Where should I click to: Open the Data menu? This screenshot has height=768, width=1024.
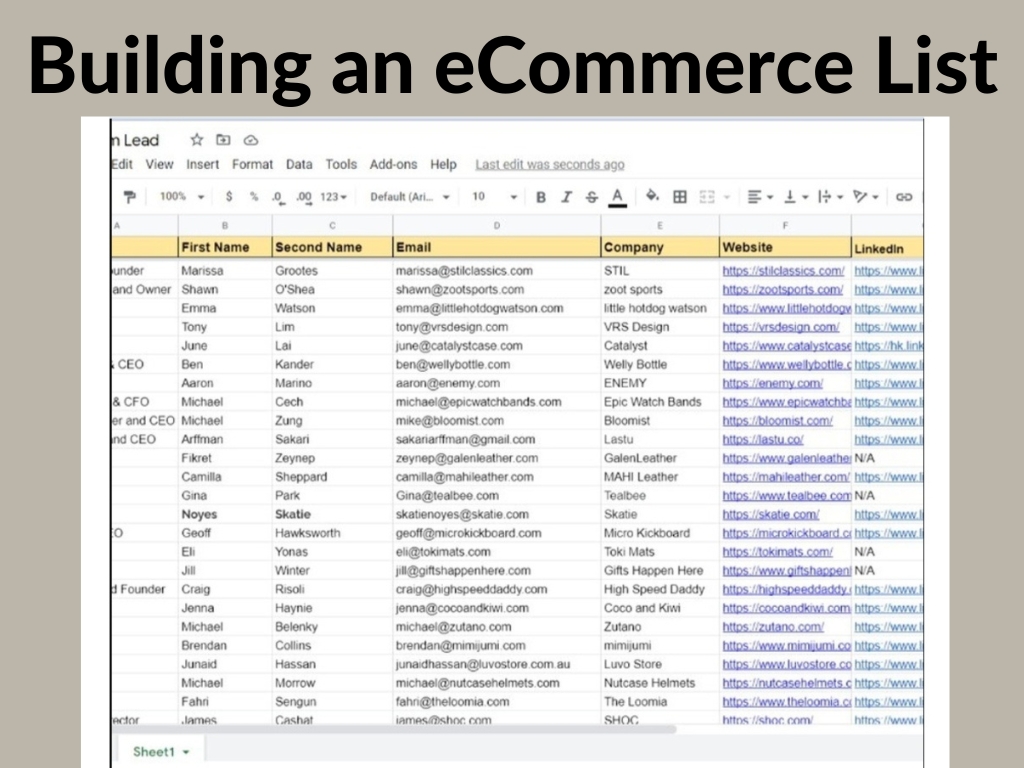pyautogui.click(x=299, y=165)
